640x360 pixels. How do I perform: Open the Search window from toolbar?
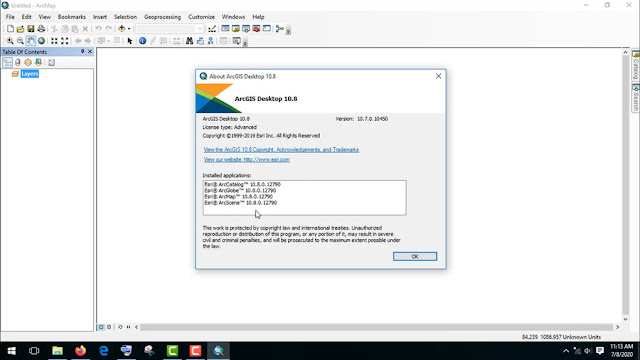click(x=246, y=29)
